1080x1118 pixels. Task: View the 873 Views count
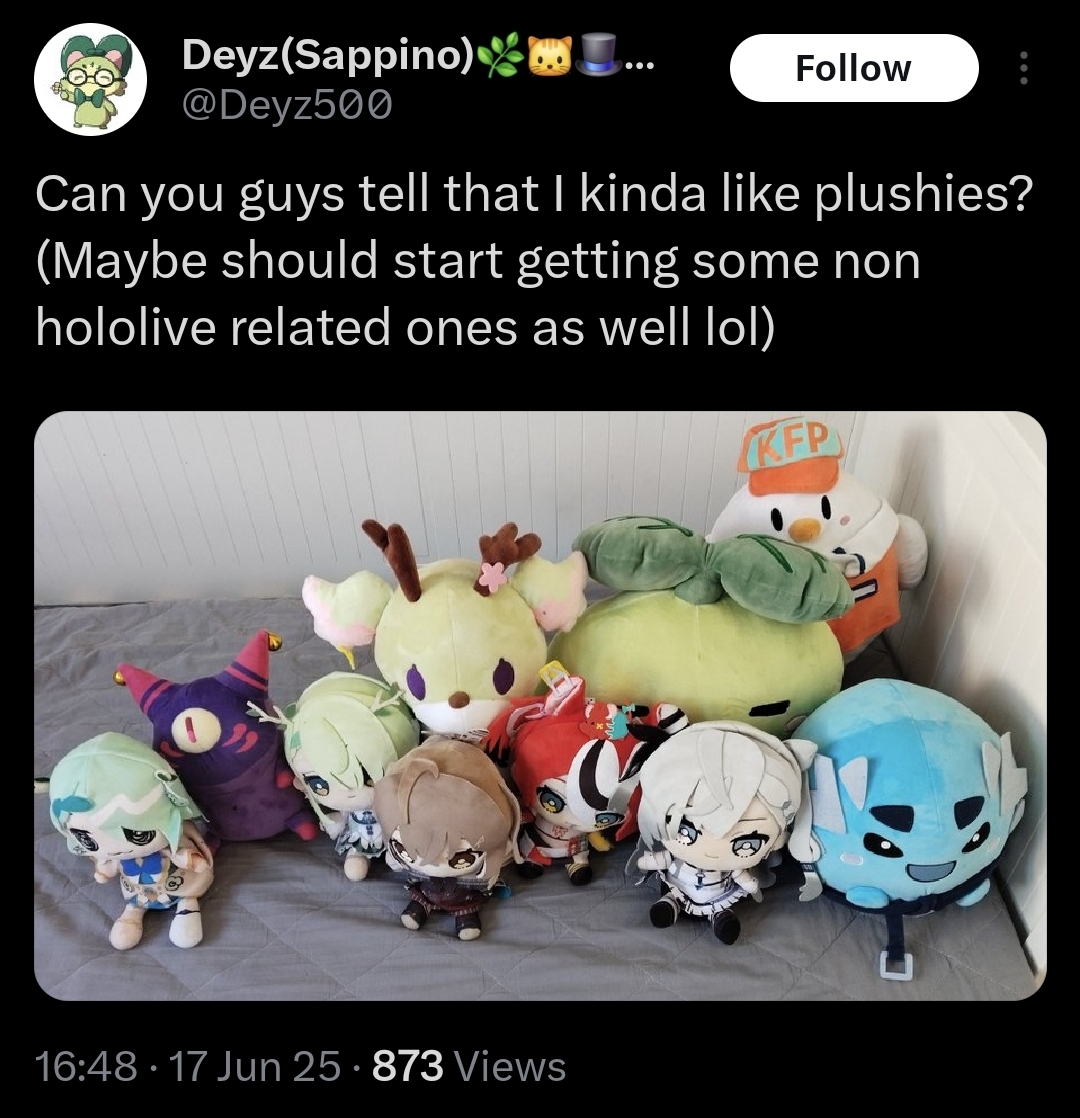coord(469,1066)
